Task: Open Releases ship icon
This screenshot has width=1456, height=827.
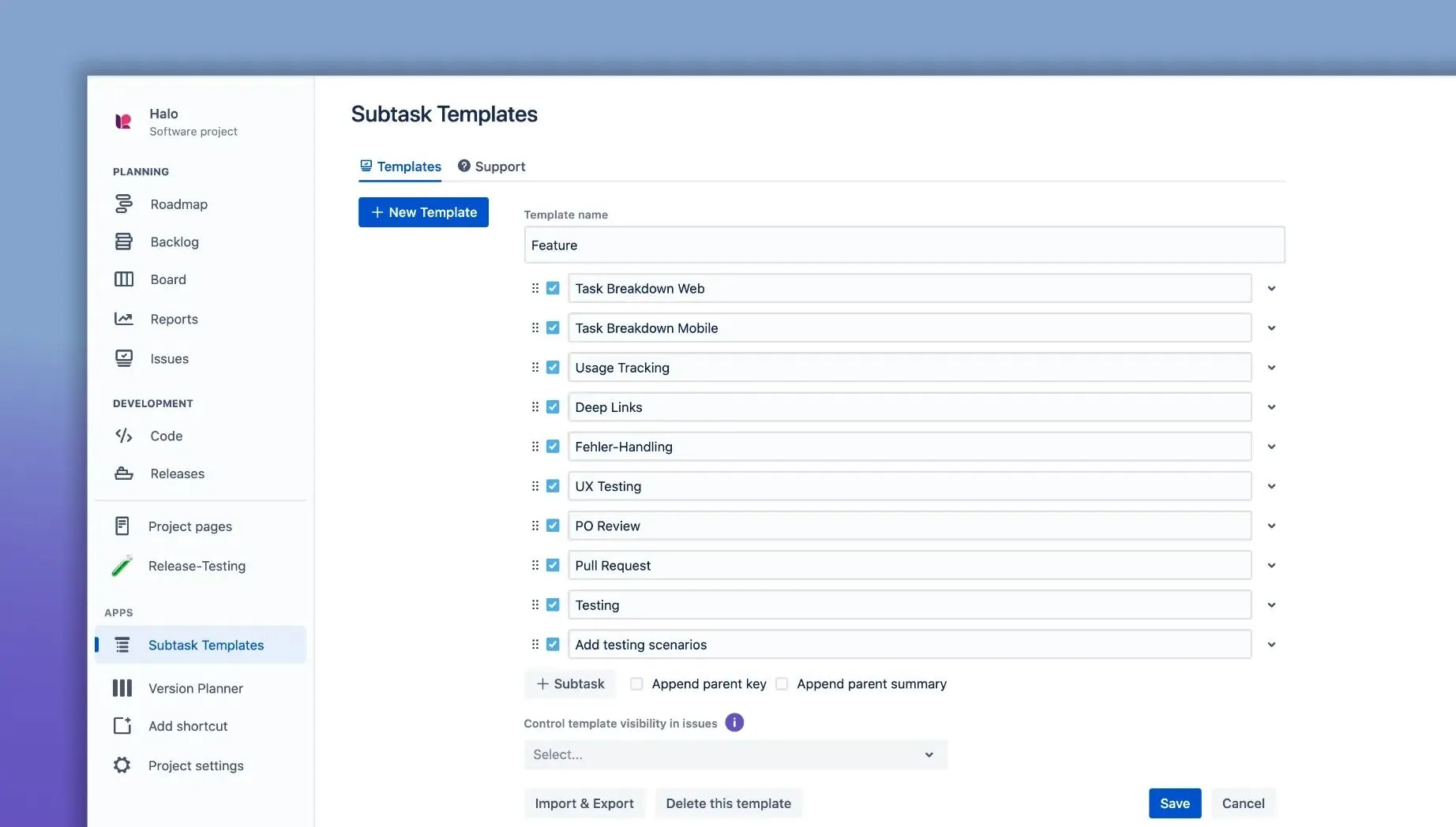Action: [123, 473]
